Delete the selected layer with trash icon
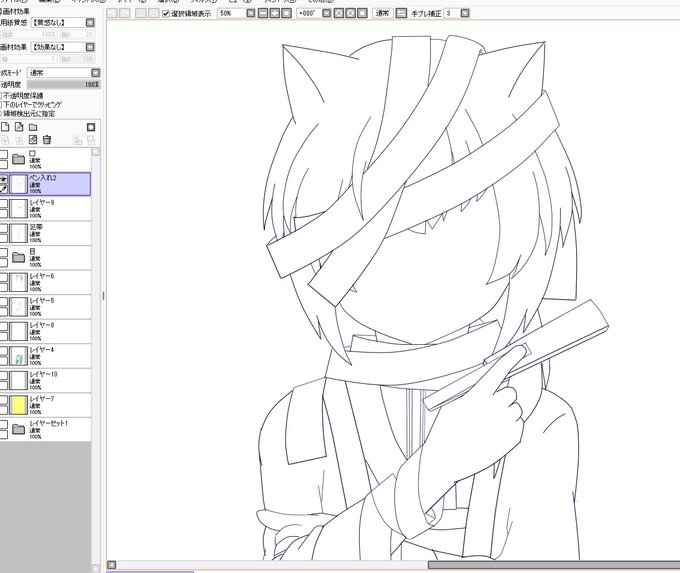This screenshot has height=573, width=680. (47, 140)
